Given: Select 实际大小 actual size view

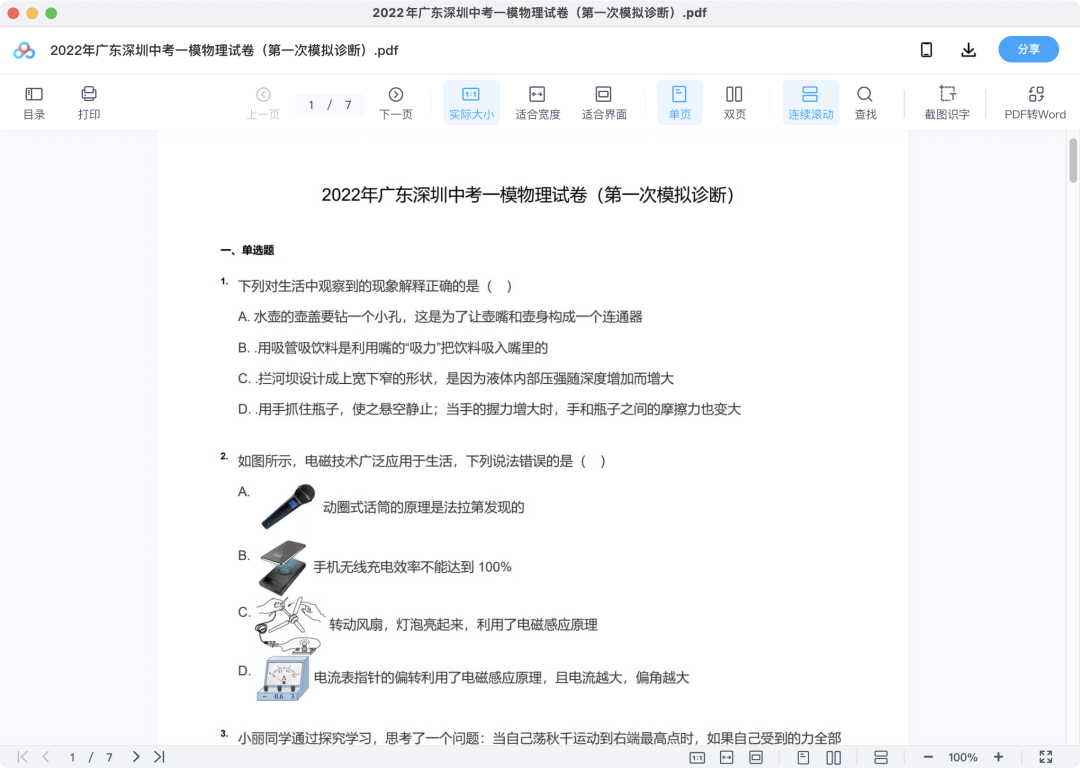Looking at the screenshot, I should tap(471, 103).
